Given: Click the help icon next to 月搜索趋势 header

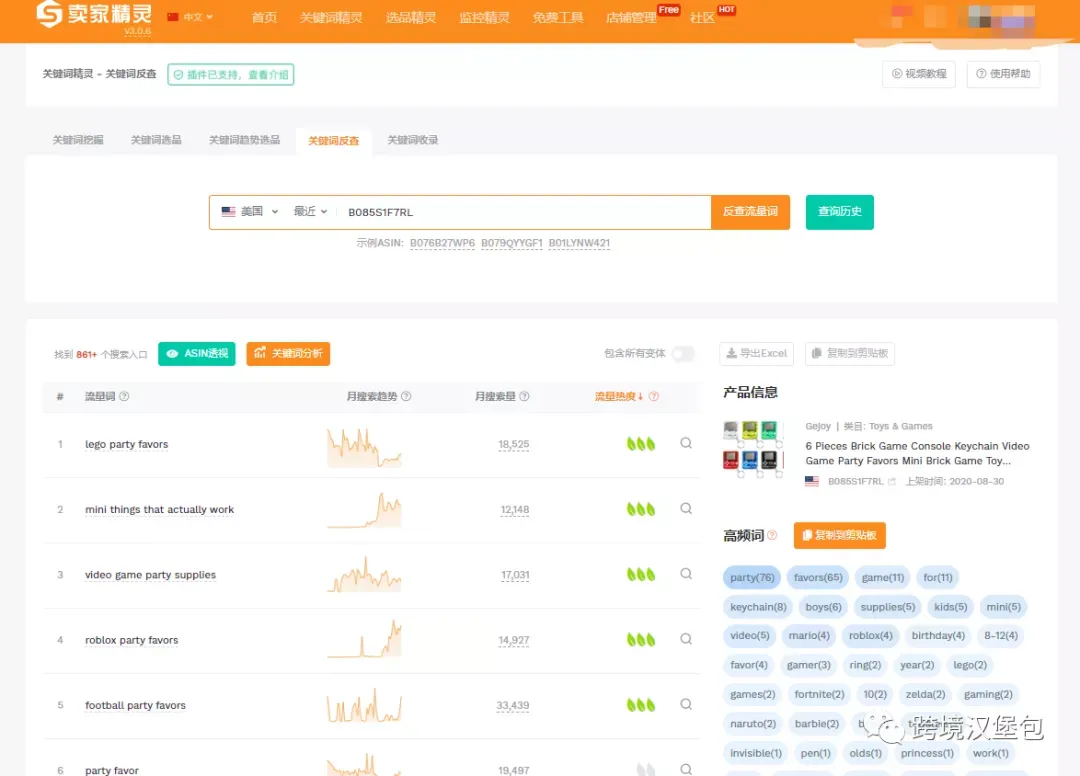Looking at the screenshot, I should (x=406, y=396).
